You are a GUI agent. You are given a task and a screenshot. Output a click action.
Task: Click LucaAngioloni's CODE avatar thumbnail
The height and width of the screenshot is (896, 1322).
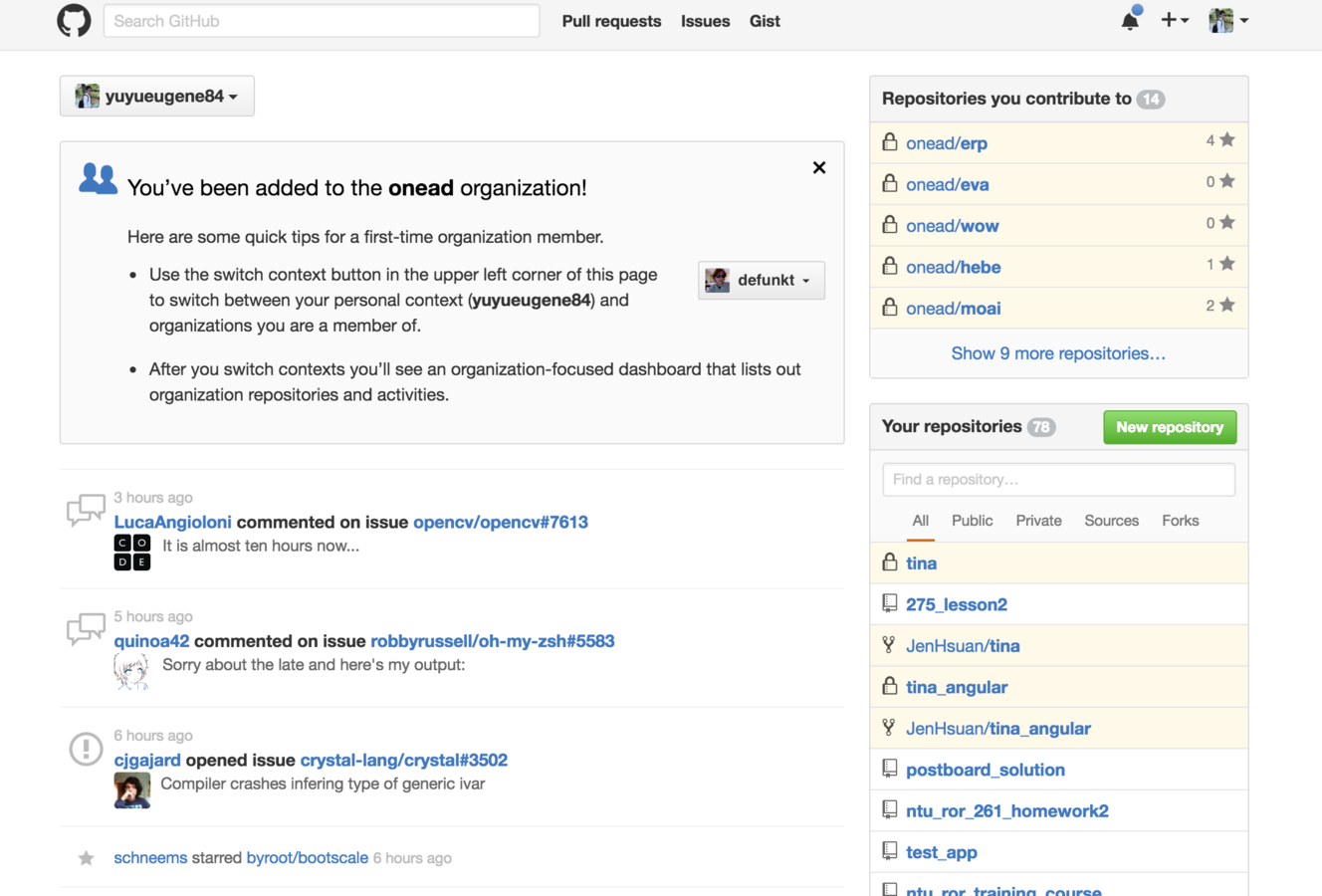click(132, 553)
